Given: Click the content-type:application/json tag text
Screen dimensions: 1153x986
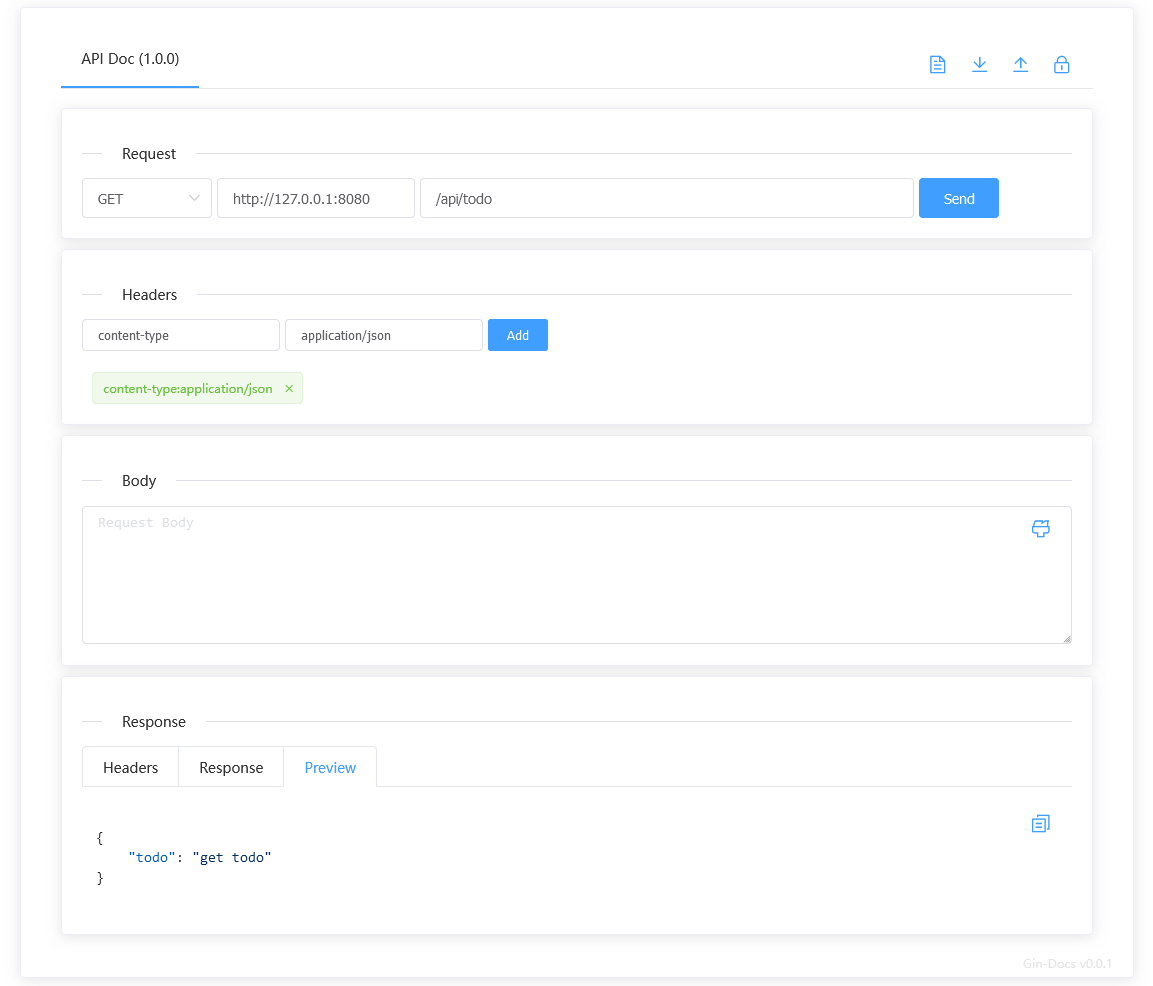Looking at the screenshot, I should click(188, 388).
